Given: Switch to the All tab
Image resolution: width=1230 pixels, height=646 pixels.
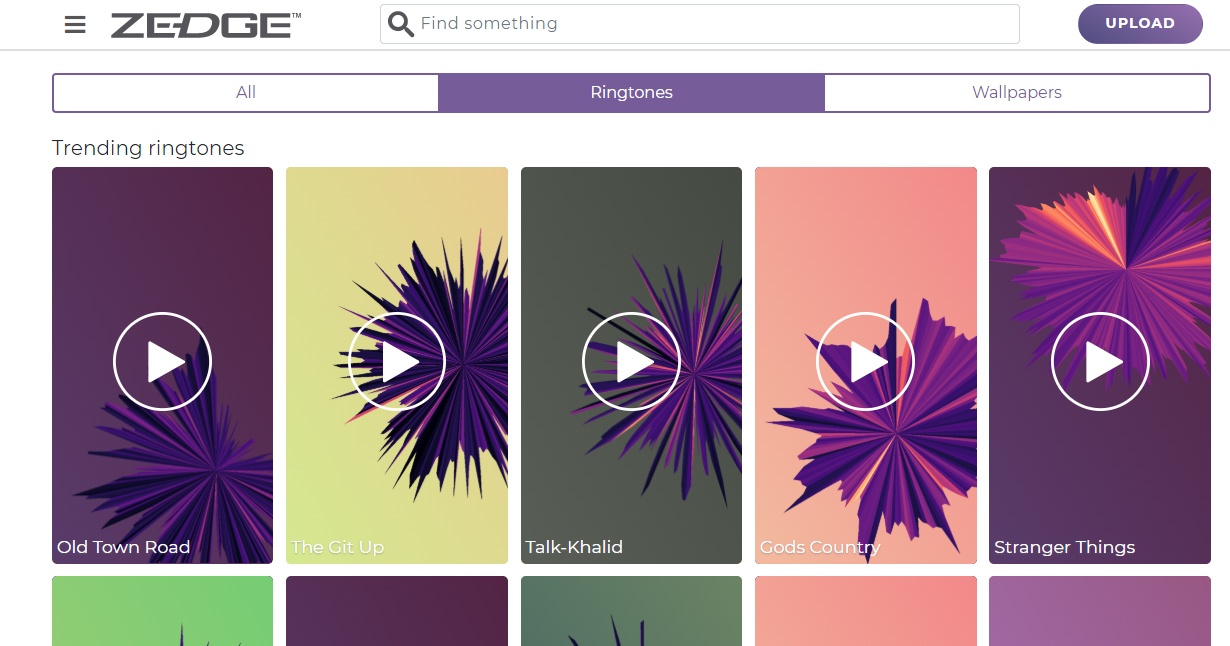Looking at the screenshot, I should click(x=246, y=92).
